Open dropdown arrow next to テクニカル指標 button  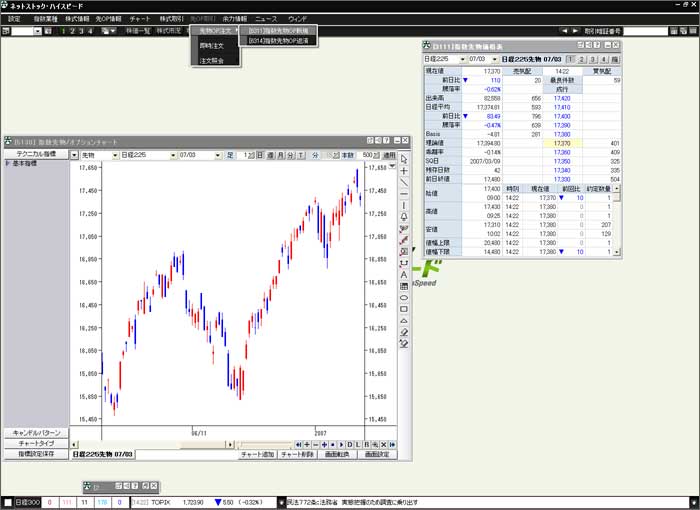[75, 155]
